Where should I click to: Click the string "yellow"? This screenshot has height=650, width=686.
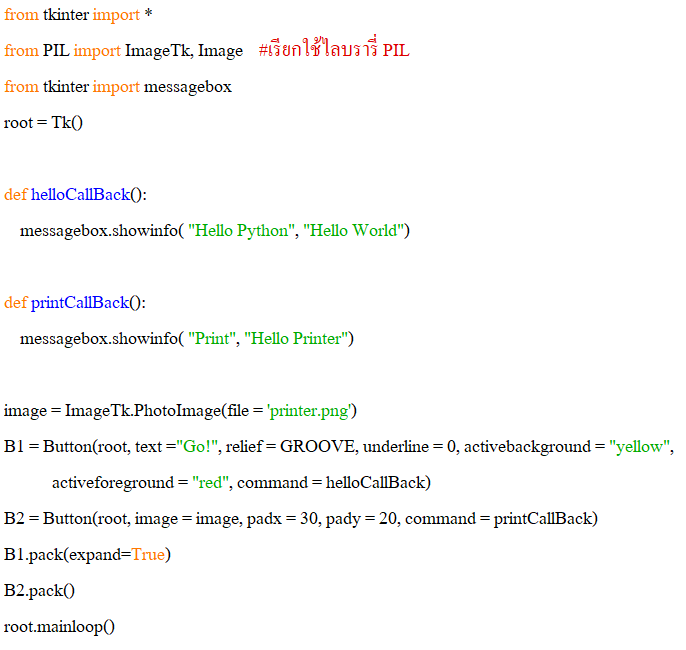click(640, 447)
